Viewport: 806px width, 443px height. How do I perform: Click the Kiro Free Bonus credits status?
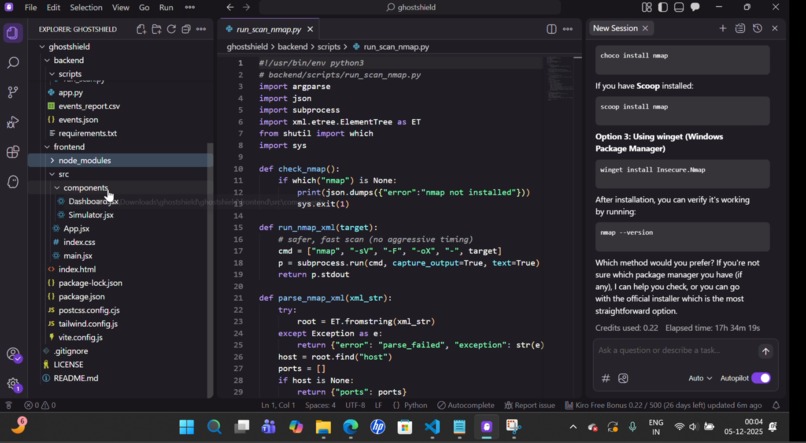[663, 405]
